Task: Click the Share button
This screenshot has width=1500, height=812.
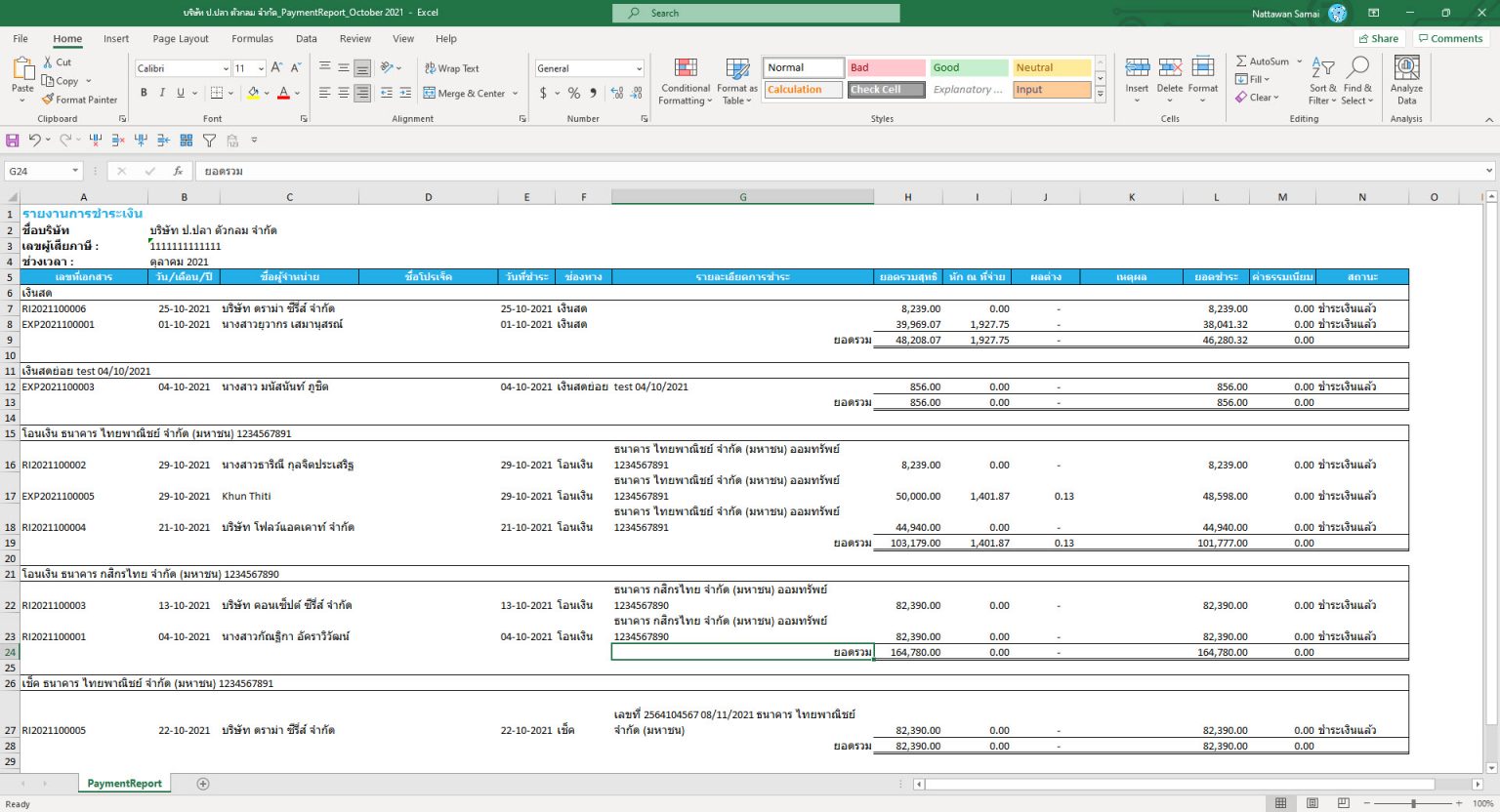Action: 1378,39
